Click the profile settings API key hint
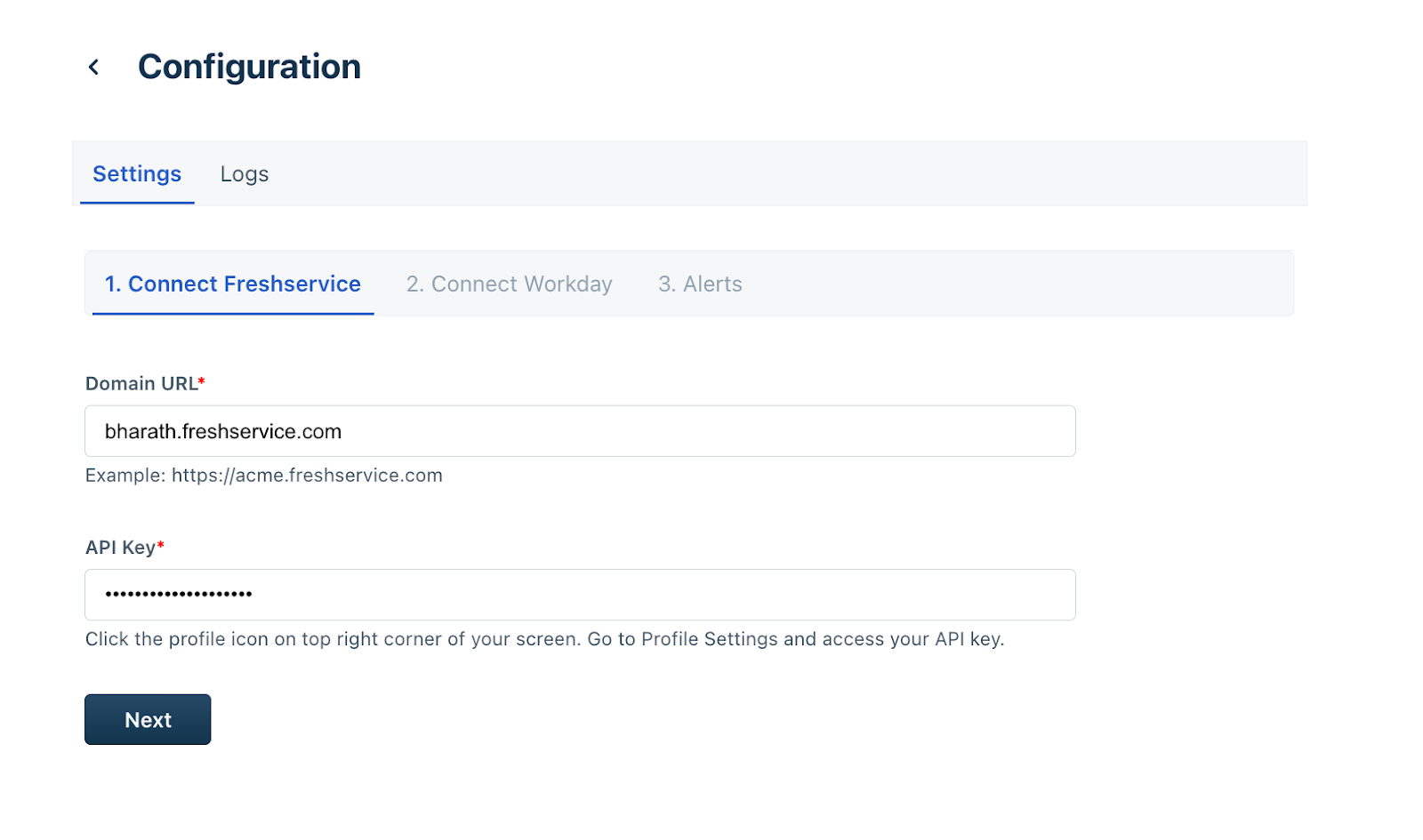This screenshot has height=840, width=1423. click(x=544, y=639)
